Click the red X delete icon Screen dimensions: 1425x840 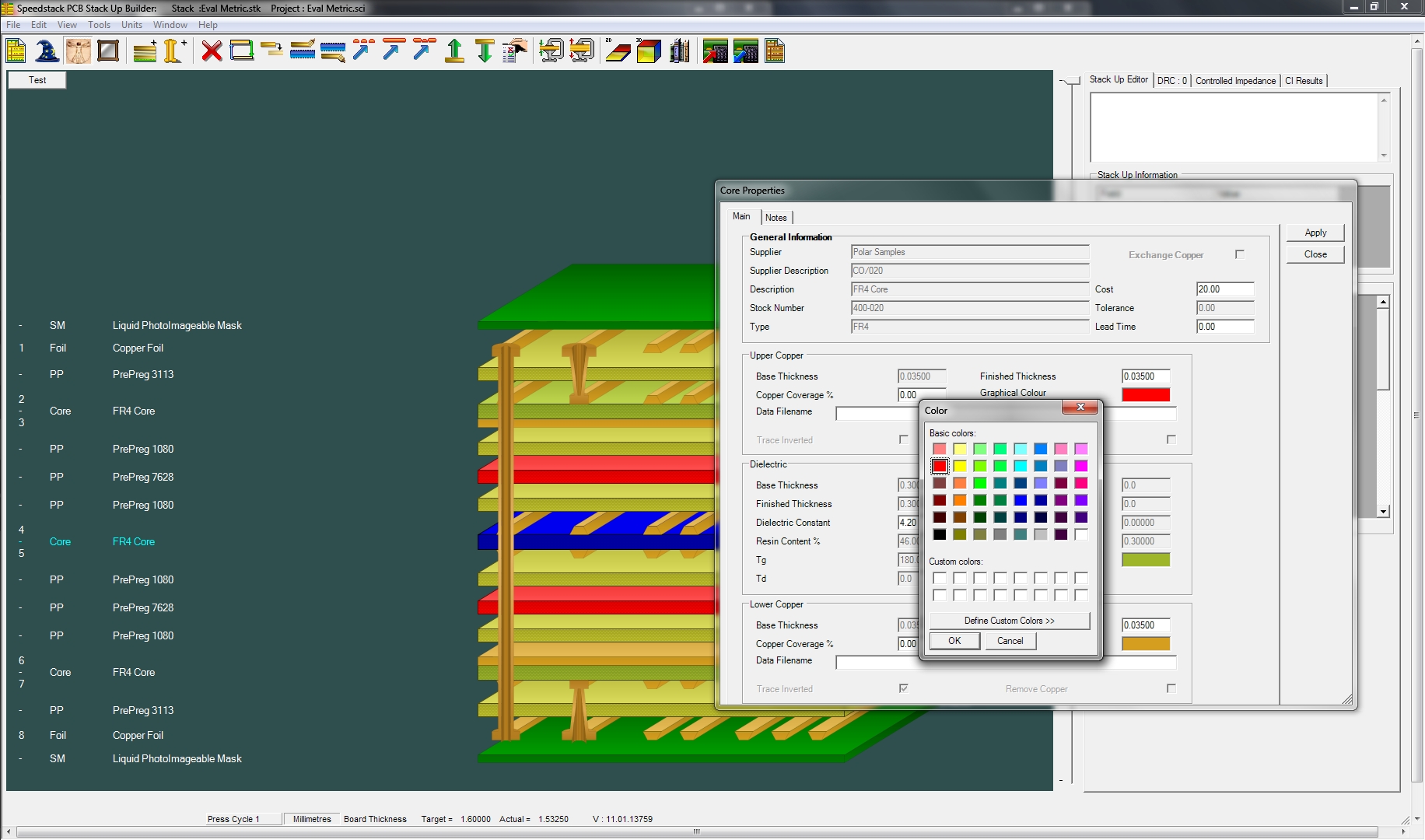coord(212,51)
